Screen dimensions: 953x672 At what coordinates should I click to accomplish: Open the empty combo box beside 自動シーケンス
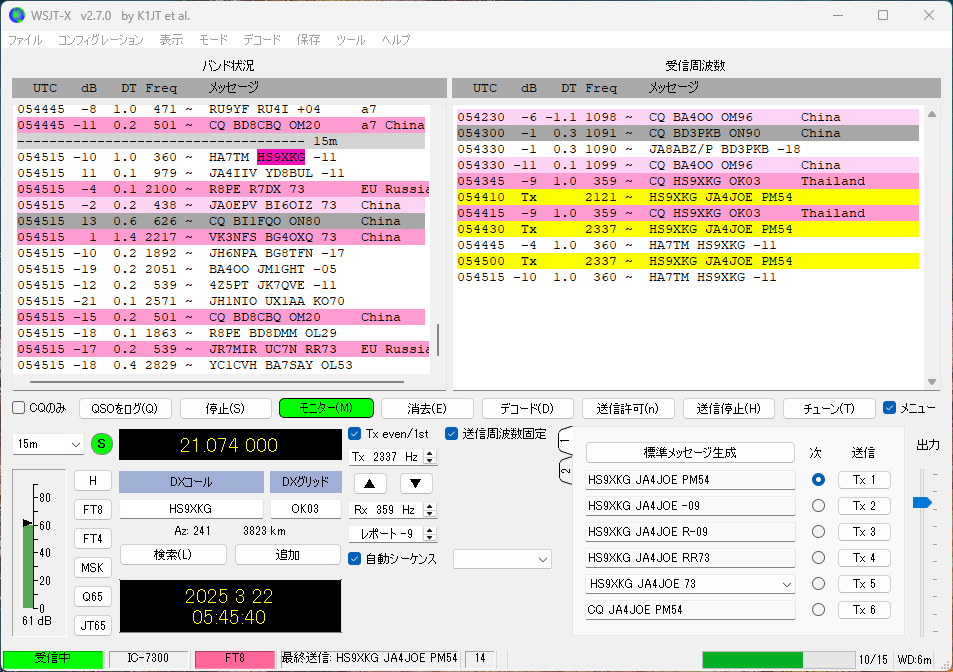tap(502, 559)
